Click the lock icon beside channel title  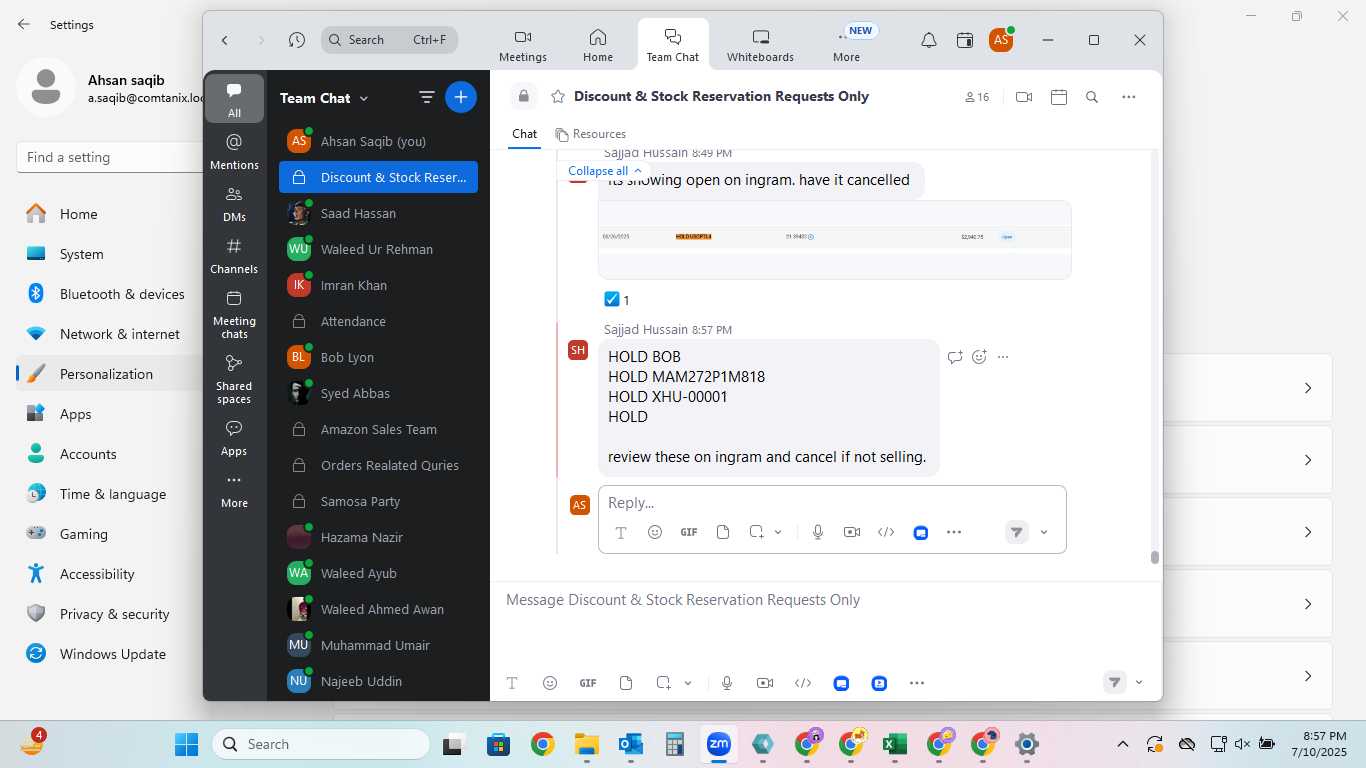click(x=523, y=97)
